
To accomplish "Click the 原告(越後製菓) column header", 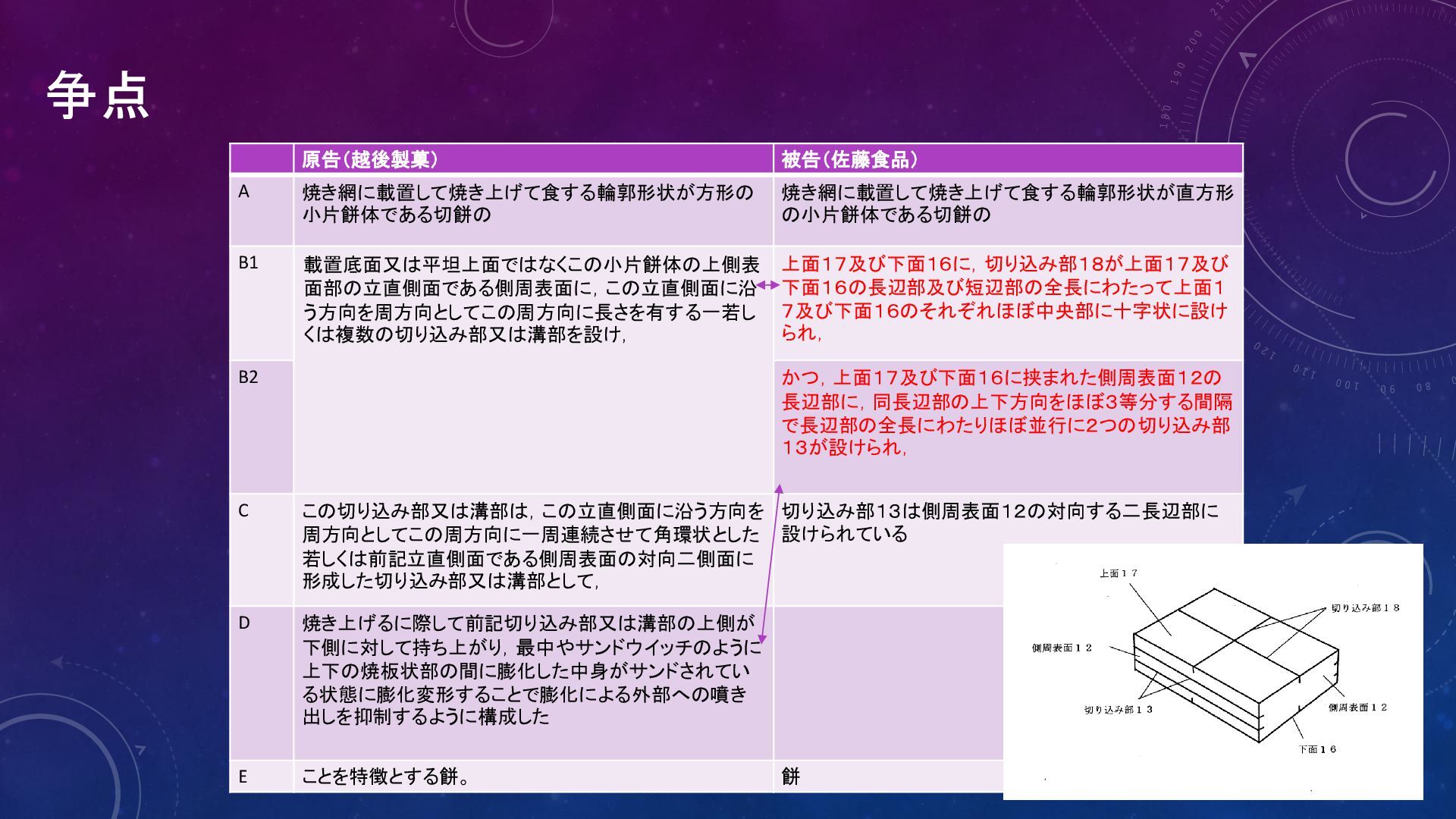I will point(369,159).
